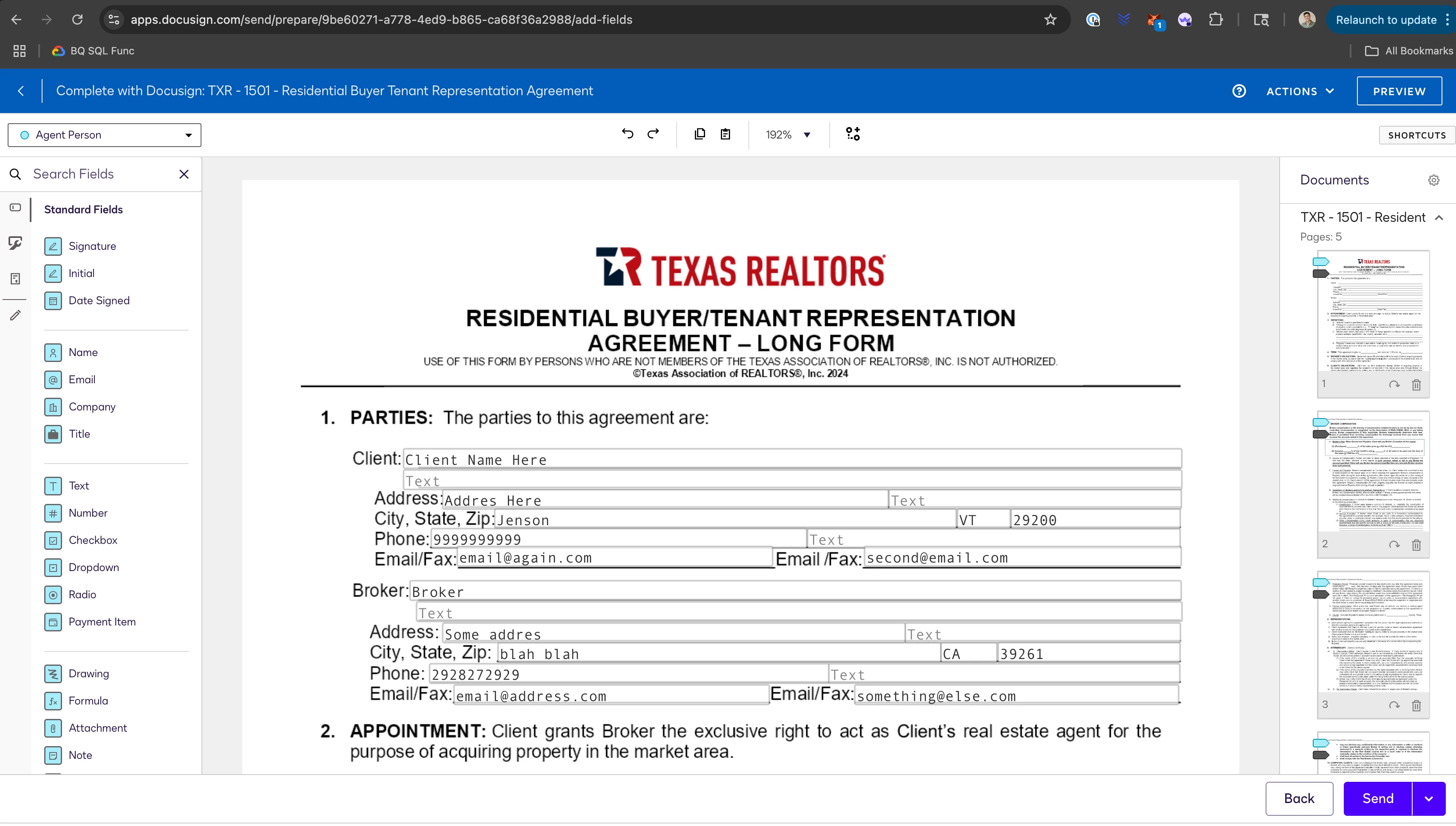1456x826 pixels.
Task: Click the Broker name field
Action: [795, 591]
